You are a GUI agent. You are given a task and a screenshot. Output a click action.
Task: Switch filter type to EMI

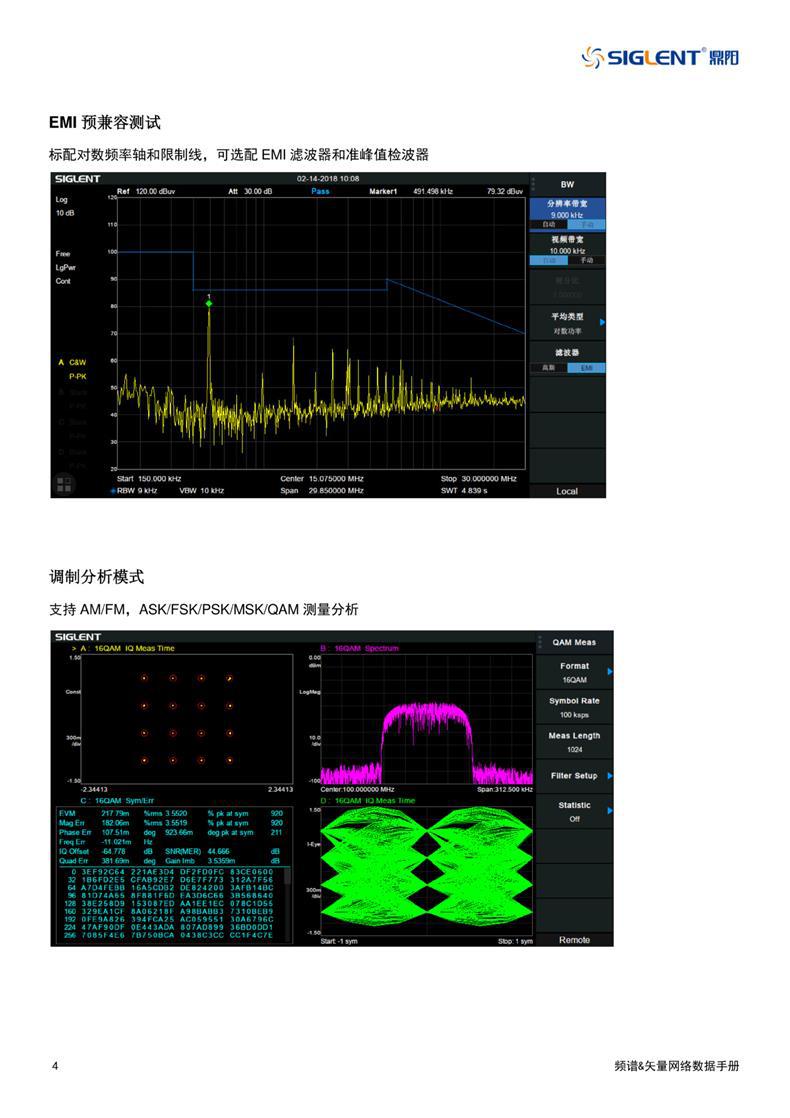586,368
